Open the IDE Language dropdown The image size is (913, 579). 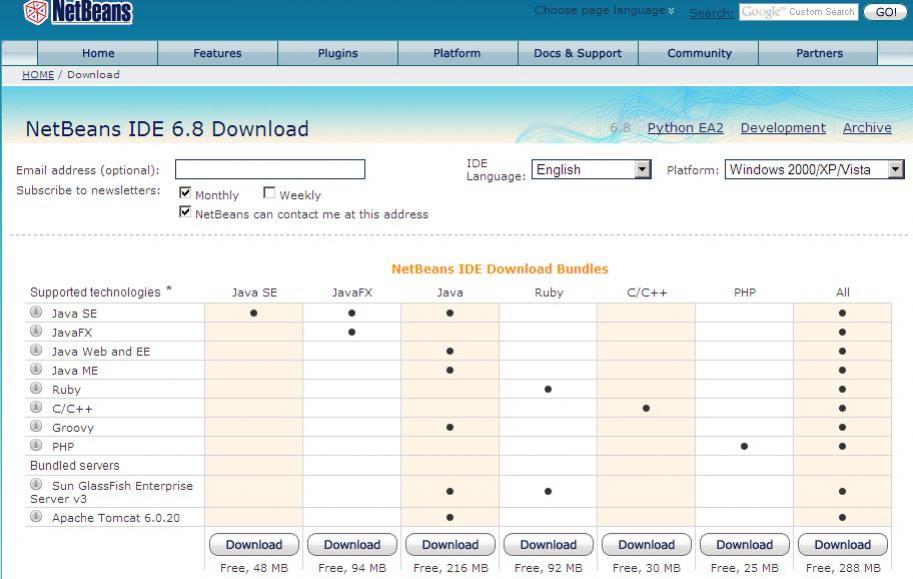pyautogui.click(x=591, y=170)
